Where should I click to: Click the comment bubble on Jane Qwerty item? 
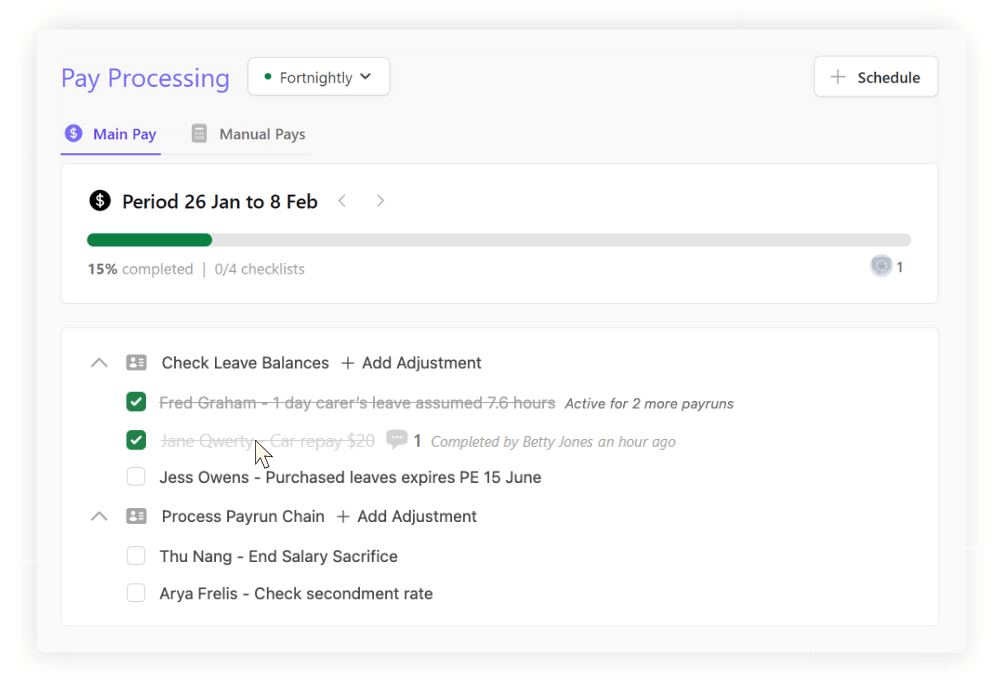[x=397, y=440]
